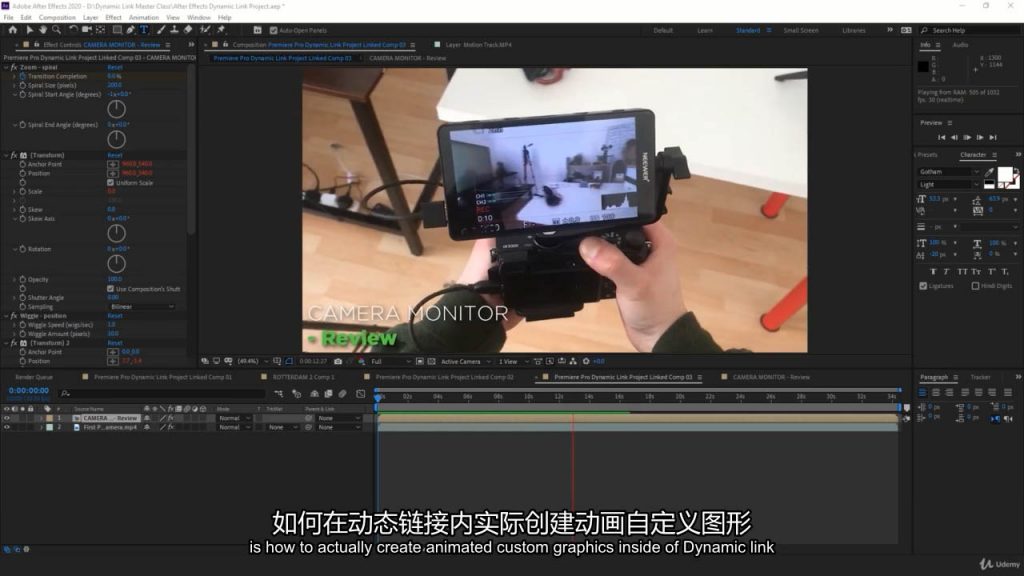Image resolution: width=1024 pixels, height=576 pixels.
Task: Open the Bilinear sampling dropdown
Action: [x=142, y=307]
